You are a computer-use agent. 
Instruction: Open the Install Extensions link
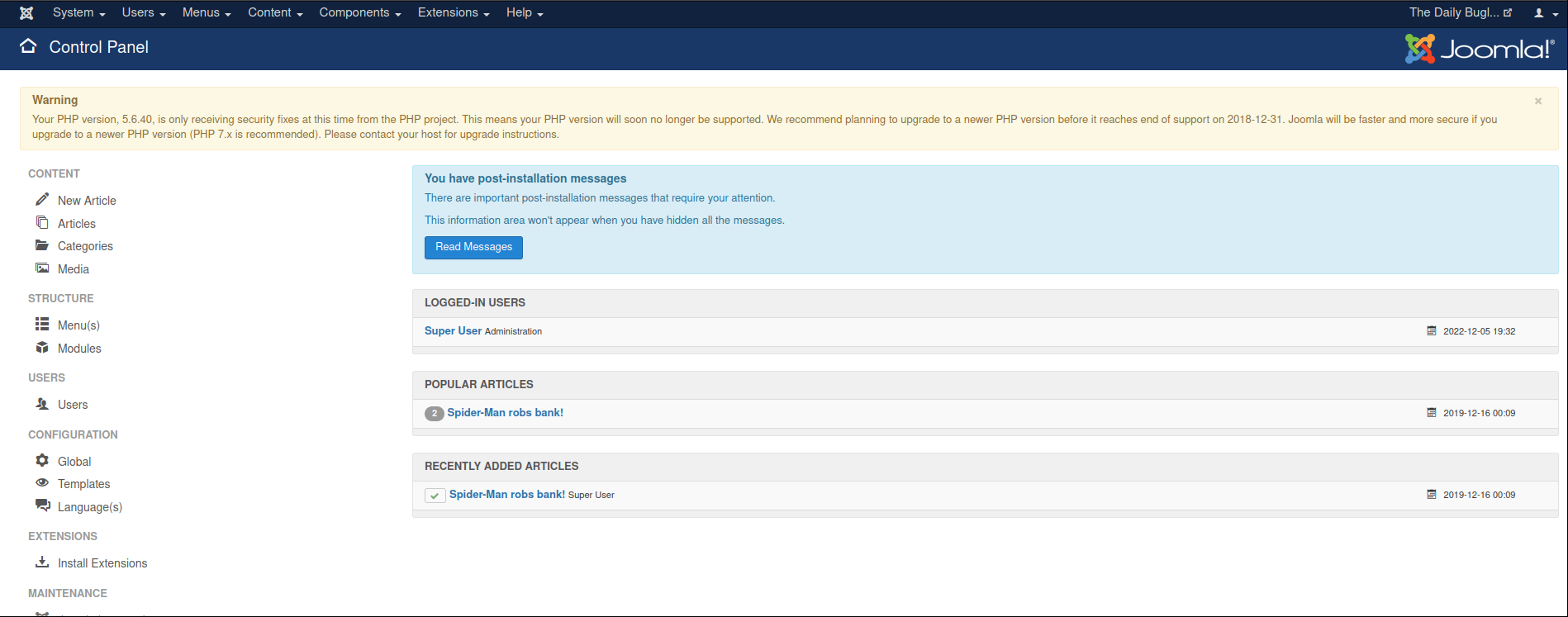(102, 563)
